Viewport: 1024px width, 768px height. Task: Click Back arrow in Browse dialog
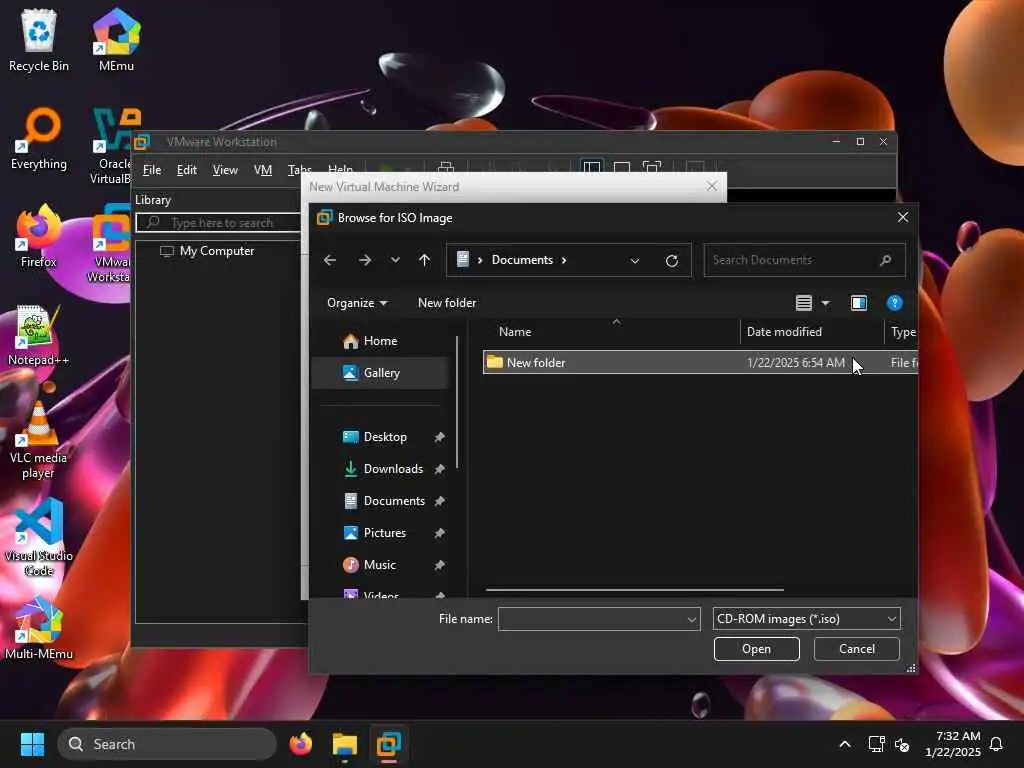pyautogui.click(x=330, y=260)
